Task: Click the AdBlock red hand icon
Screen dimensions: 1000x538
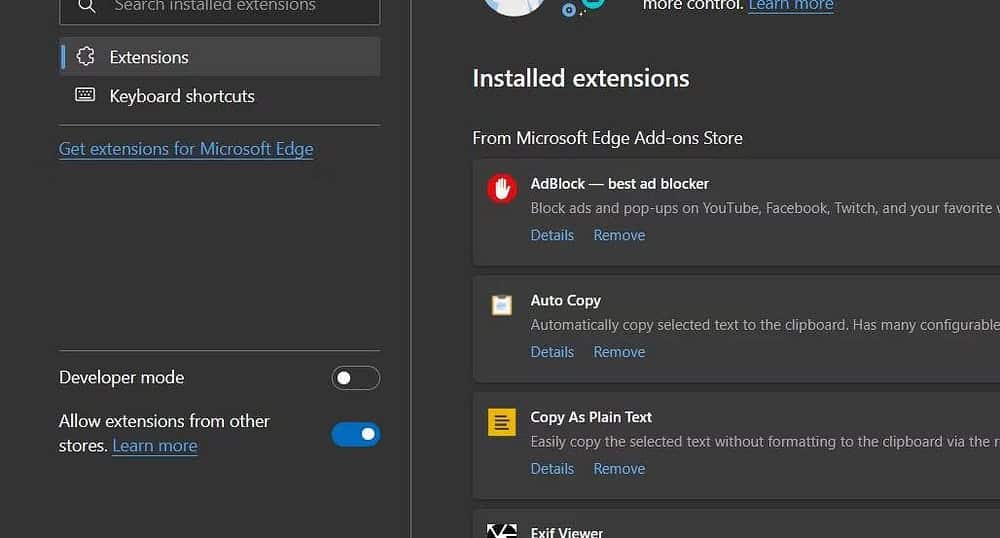Action: click(501, 188)
